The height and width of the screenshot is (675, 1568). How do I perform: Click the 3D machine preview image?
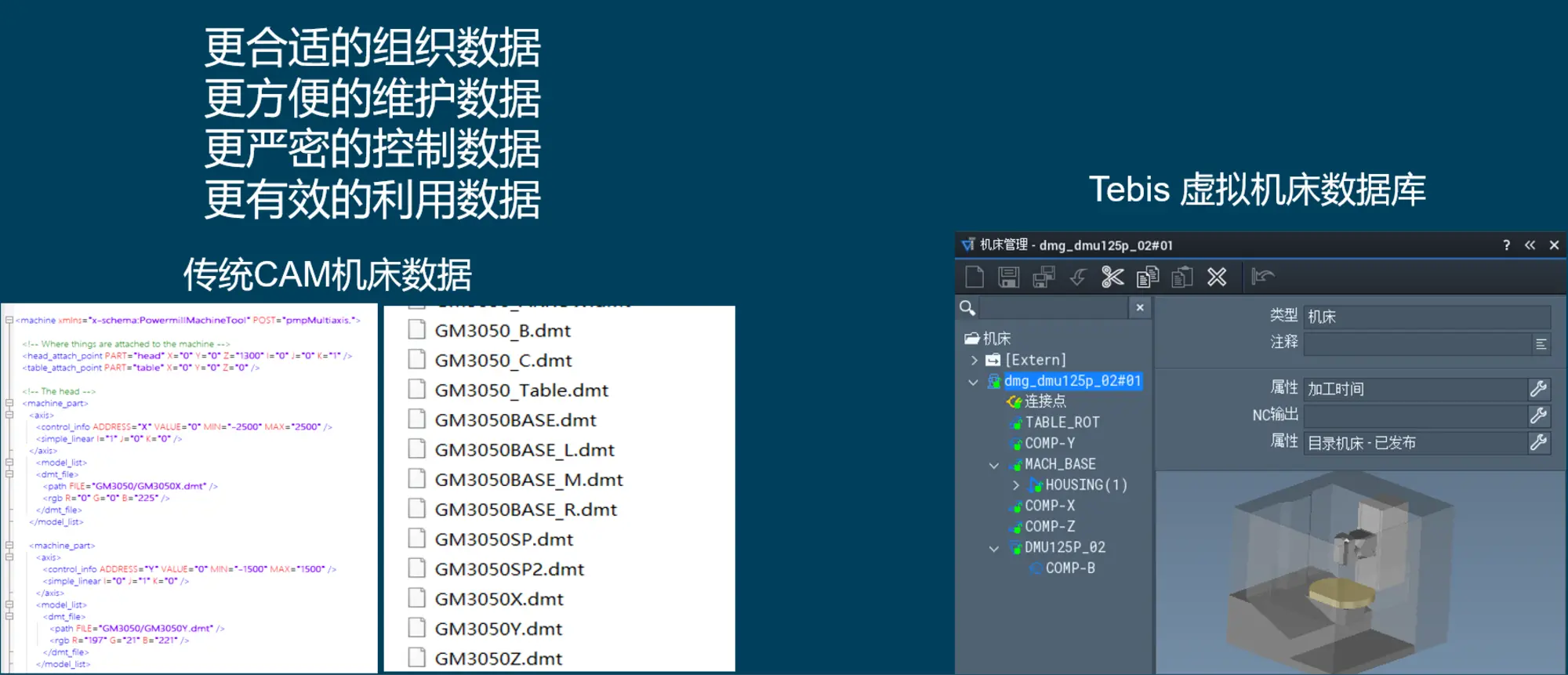pyautogui.click(x=1361, y=572)
